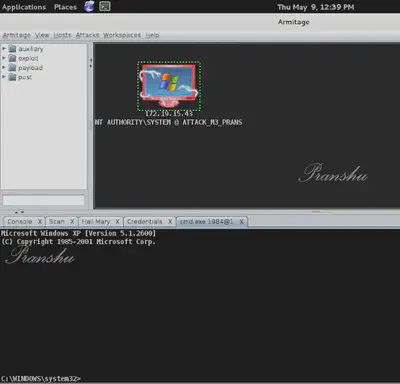Click the module search field
Viewport: 400px width, 384px height.
[x=44, y=200]
